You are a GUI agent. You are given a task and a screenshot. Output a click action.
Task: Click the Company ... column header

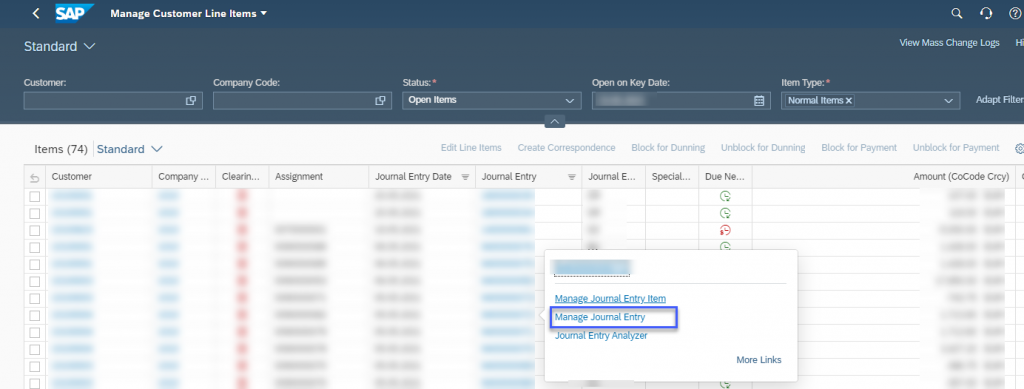[184, 177]
